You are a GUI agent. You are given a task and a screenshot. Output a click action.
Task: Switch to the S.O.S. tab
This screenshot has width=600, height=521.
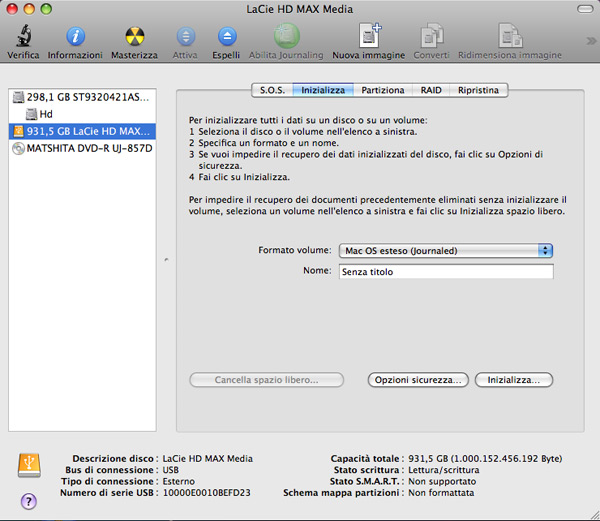[x=272, y=90]
